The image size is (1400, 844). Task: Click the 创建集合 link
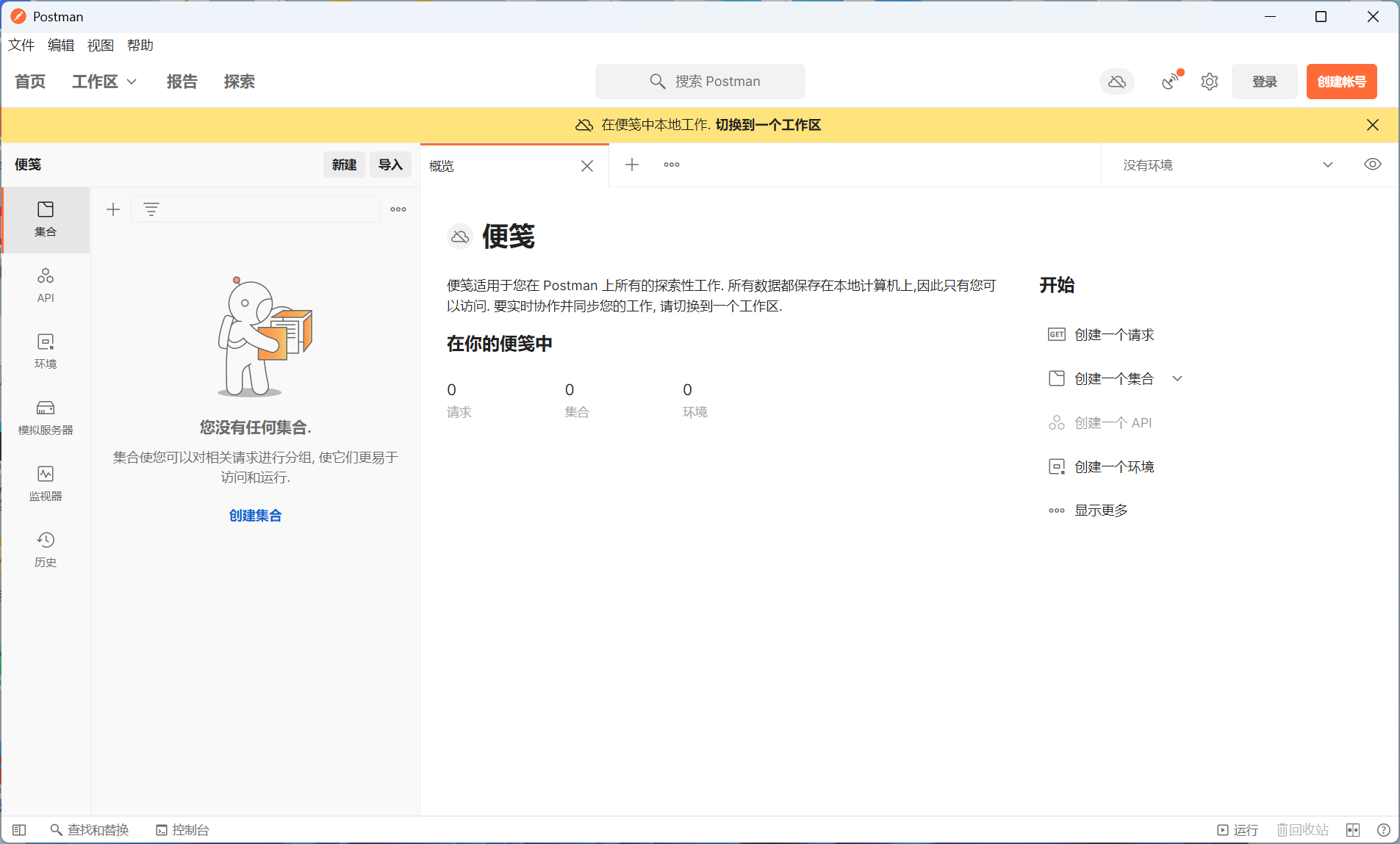click(x=256, y=516)
